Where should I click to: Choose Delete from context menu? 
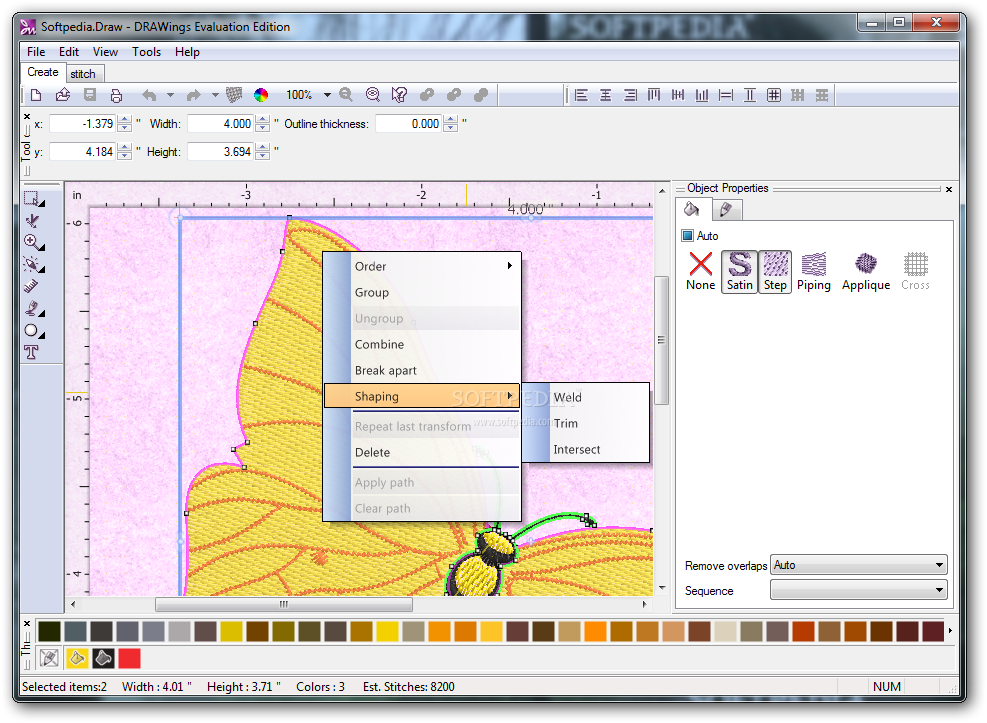422,452
